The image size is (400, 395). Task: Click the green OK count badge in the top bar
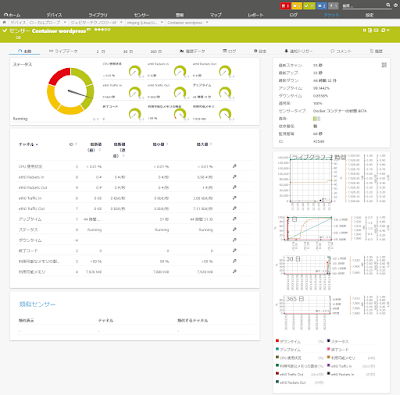click(309, 6)
